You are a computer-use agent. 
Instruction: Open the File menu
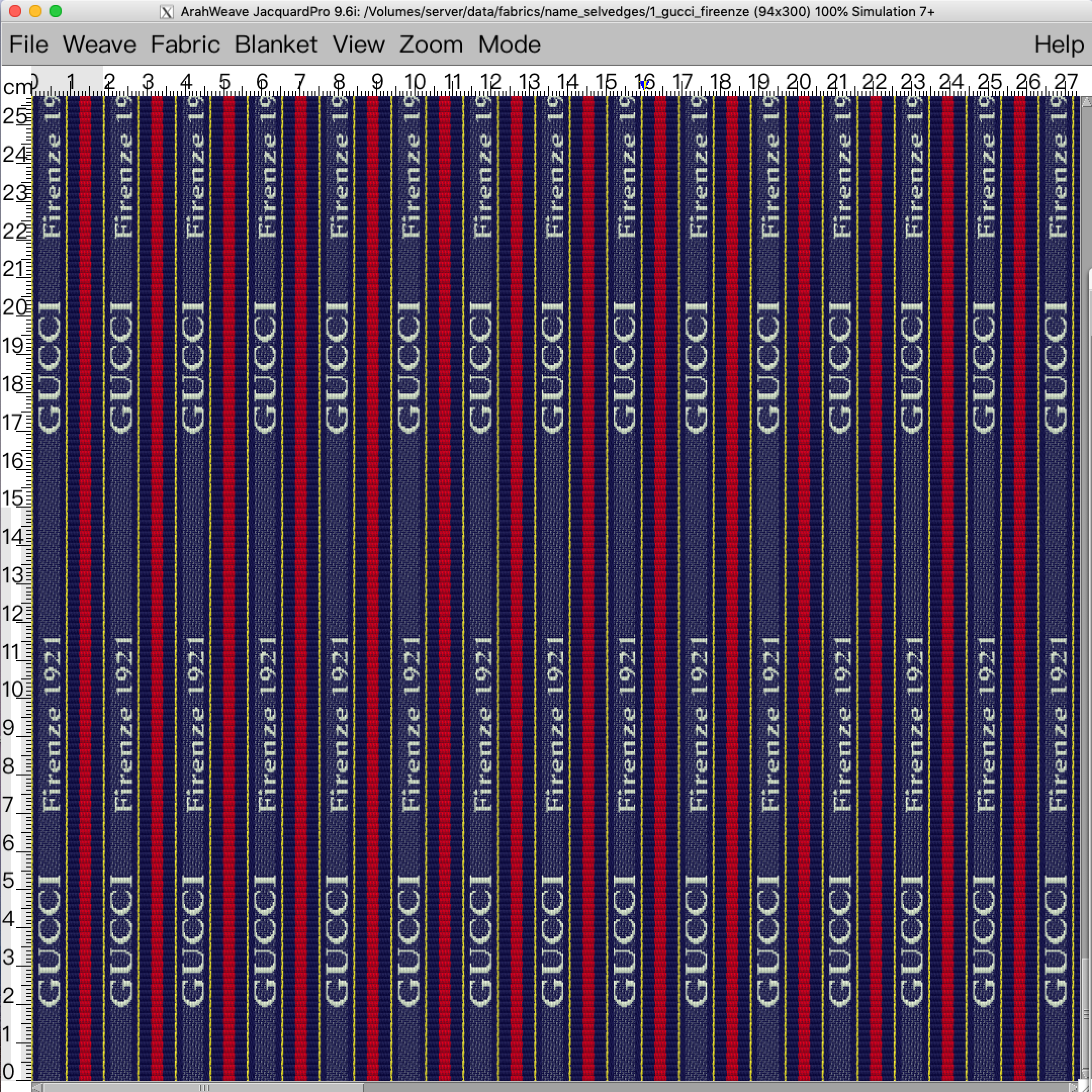29,44
